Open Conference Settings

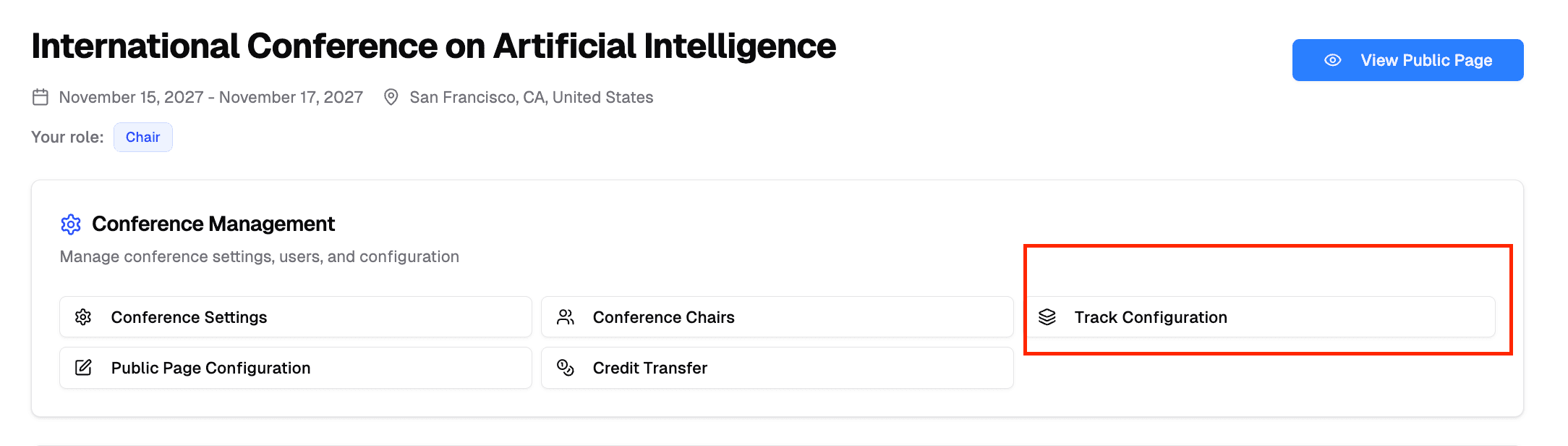pyautogui.click(x=295, y=317)
